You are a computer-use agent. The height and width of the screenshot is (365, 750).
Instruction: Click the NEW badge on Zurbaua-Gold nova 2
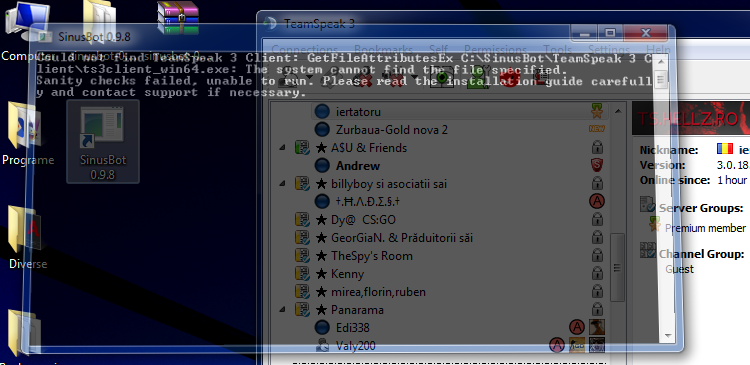(x=596, y=129)
